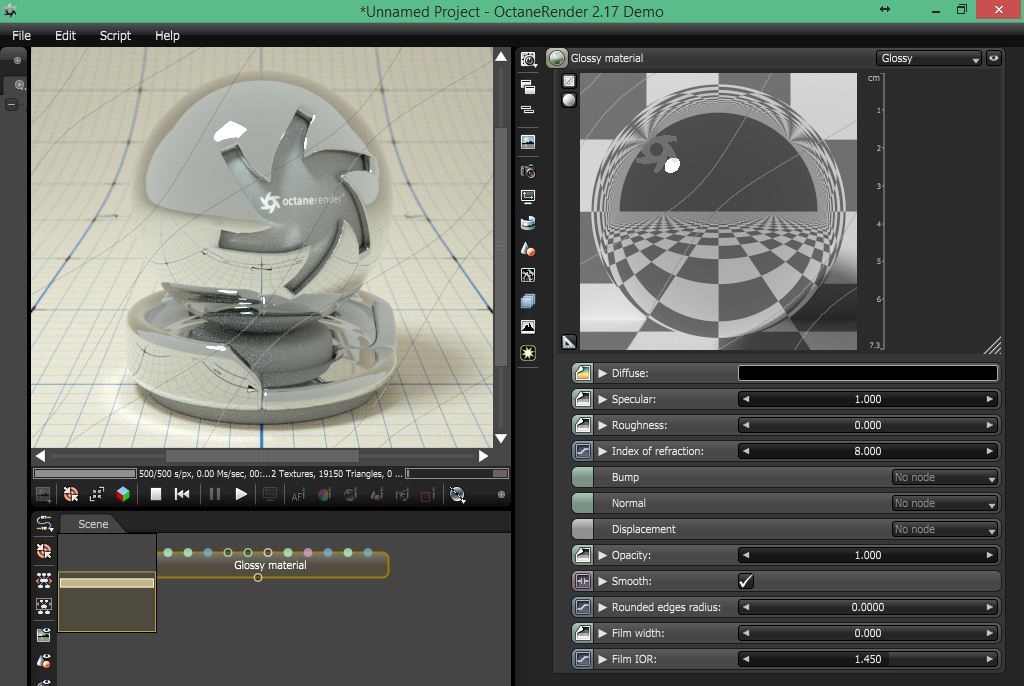
Task: Click the Diffuse node type icon button
Action: coord(583,373)
